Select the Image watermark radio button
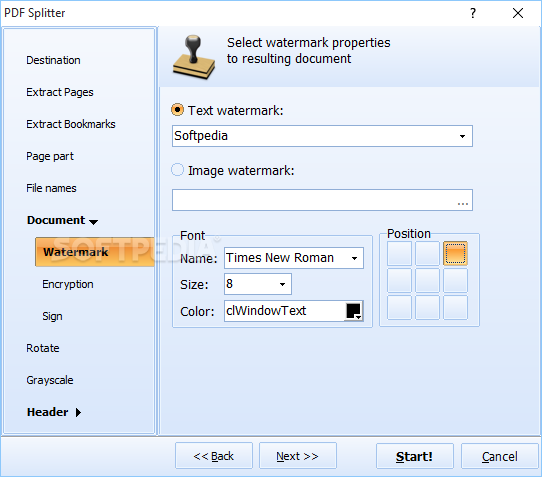 coord(177,170)
